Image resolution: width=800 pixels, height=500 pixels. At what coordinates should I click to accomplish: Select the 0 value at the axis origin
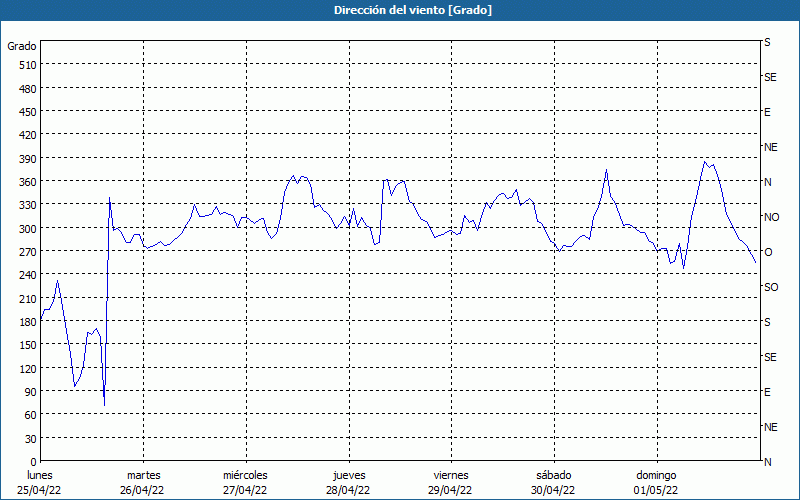click(34, 462)
